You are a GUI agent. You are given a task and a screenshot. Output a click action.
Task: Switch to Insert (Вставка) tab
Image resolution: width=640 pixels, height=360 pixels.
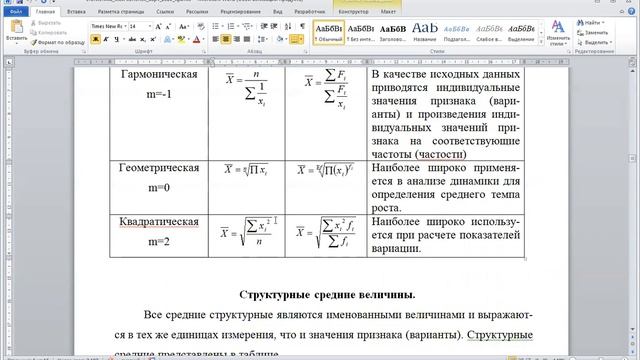click(x=76, y=12)
